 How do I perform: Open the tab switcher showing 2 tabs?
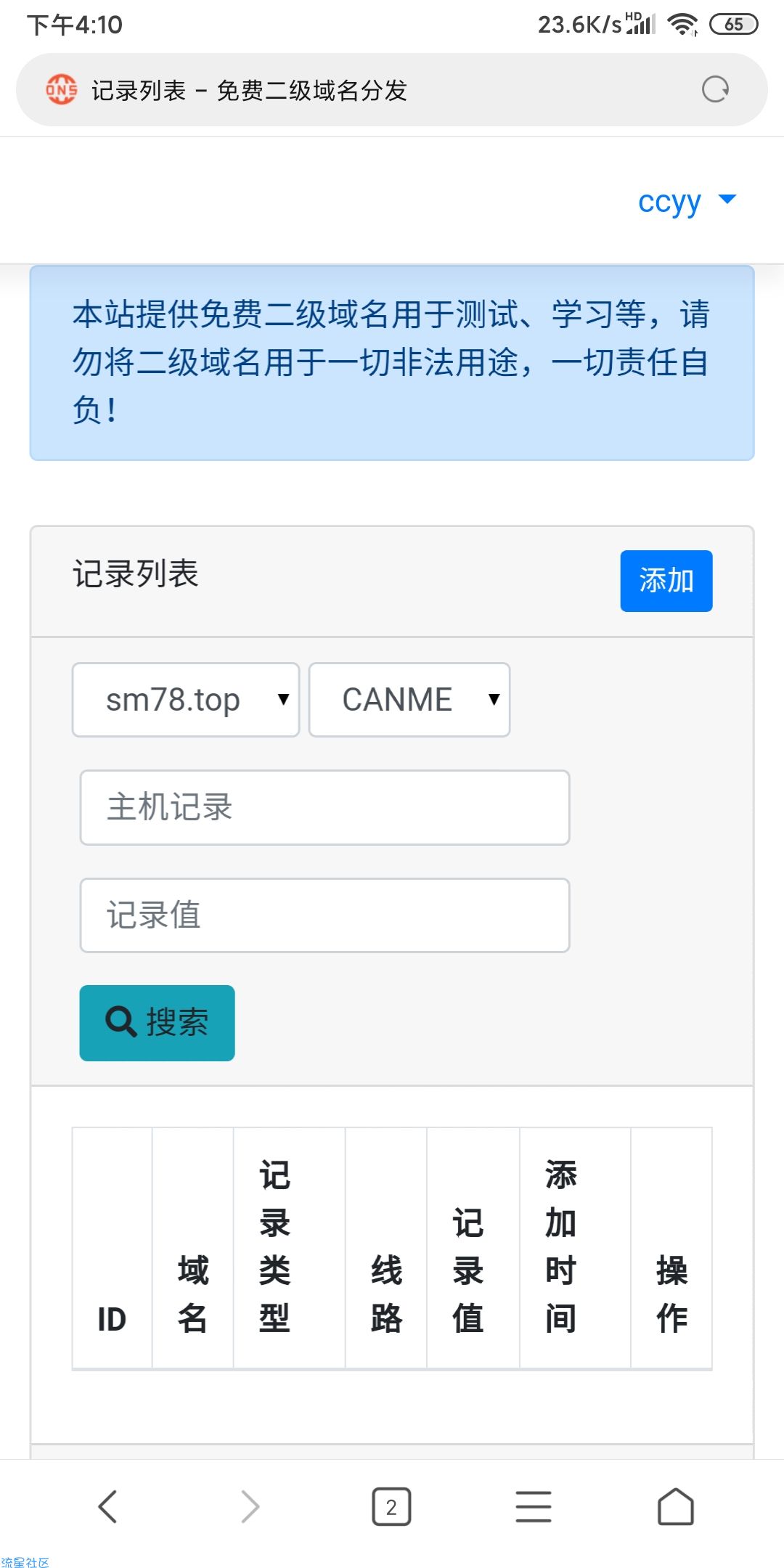[x=391, y=1507]
